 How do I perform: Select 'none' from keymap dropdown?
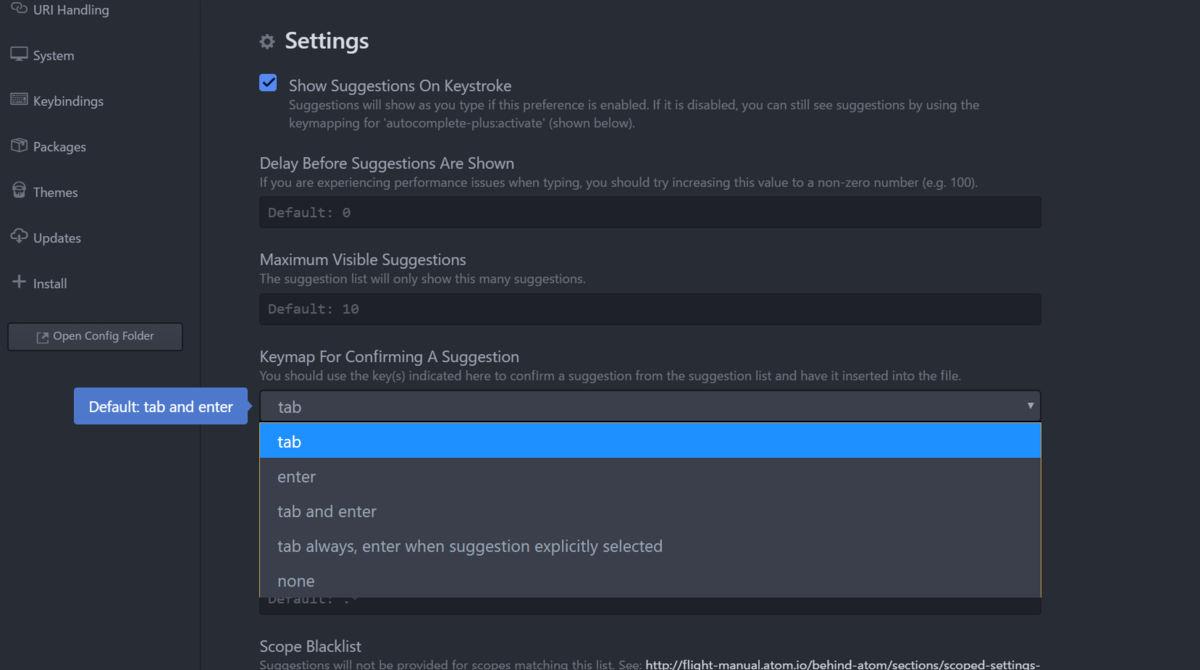click(x=649, y=581)
